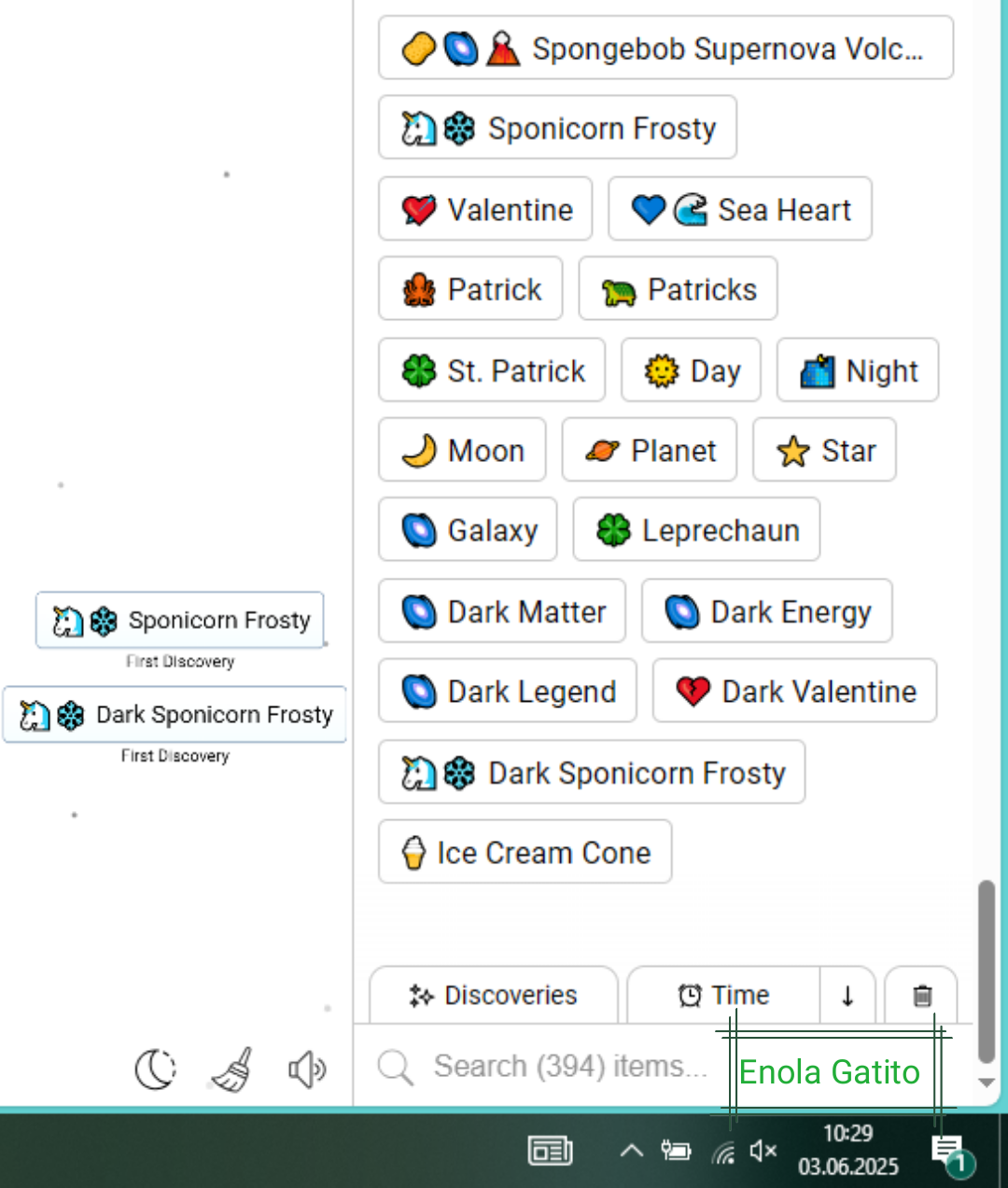Image resolution: width=1008 pixels, height=1188 pixels.
Task: Click the trash can delete icon
Action: (x=921, y=996)
